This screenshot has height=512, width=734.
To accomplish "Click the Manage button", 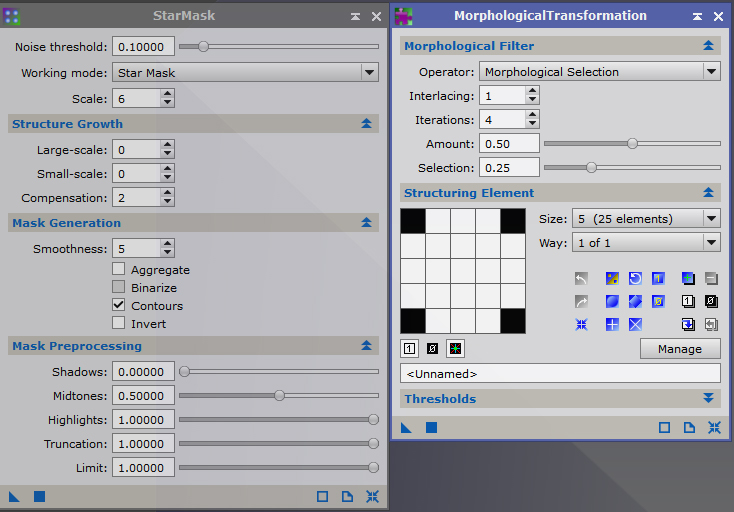I will click(680, 349).
